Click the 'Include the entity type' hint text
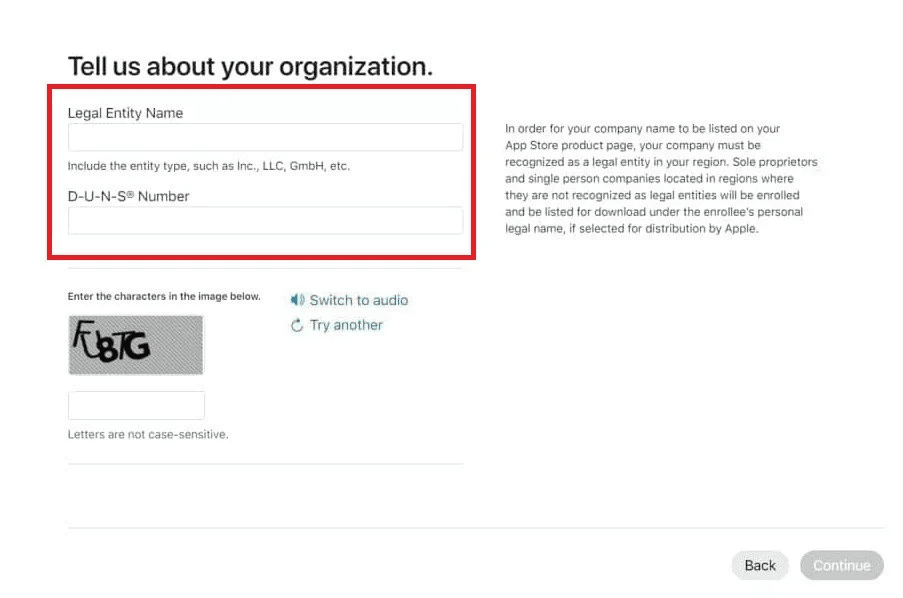Screen dimensions: 903x598 (208, 166)
